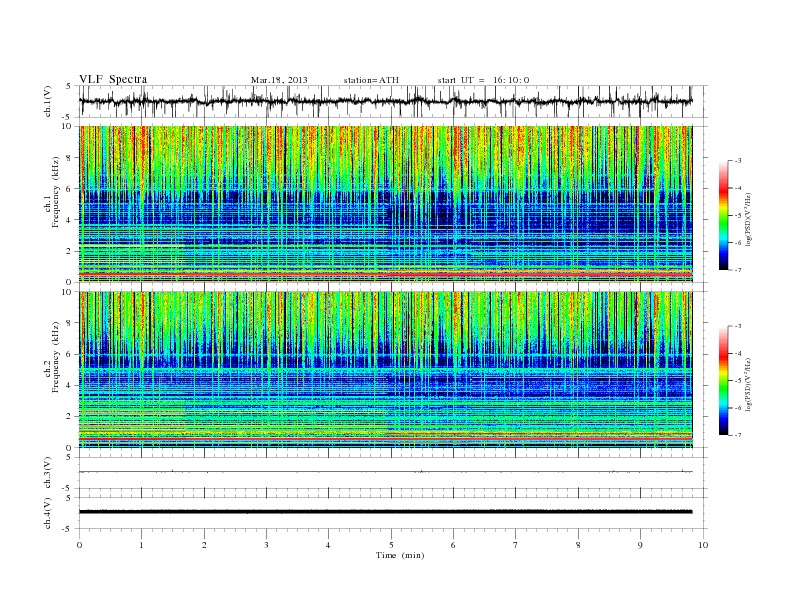
Task: Click the "-7" tick on ch.1 colorbar
Action: pos(738,270)
